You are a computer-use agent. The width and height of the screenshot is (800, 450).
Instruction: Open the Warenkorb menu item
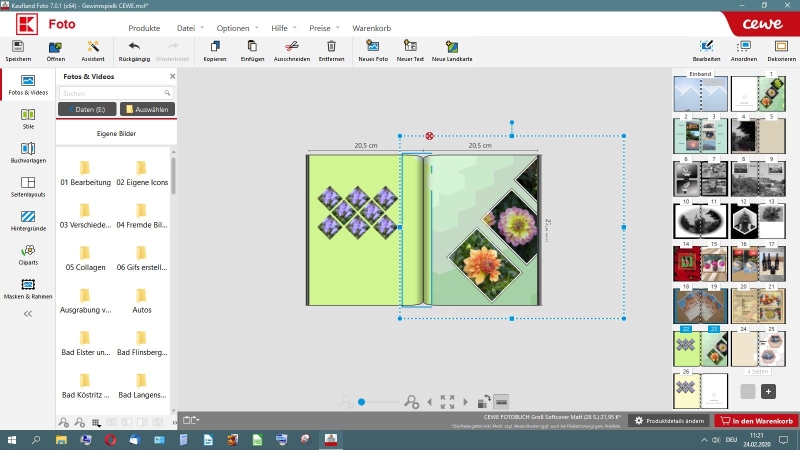[372, 28]
